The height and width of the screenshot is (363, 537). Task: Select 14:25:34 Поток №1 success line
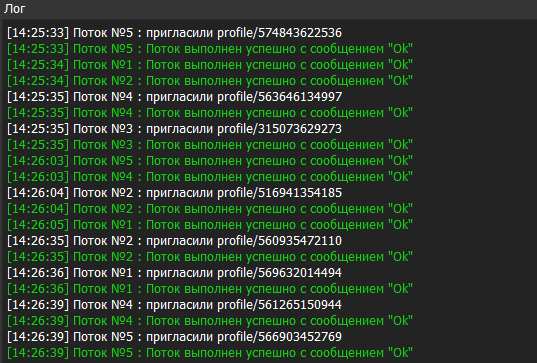coord(210,65)
